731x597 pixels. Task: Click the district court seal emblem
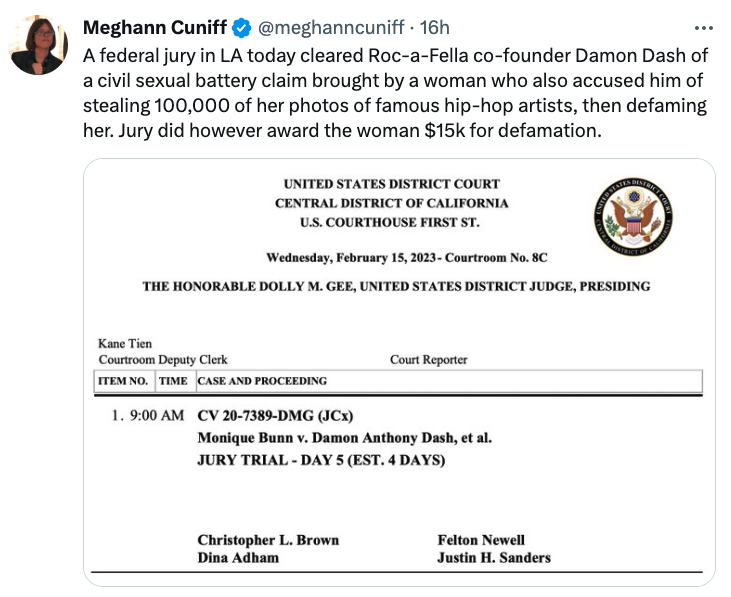pos(633,217)
